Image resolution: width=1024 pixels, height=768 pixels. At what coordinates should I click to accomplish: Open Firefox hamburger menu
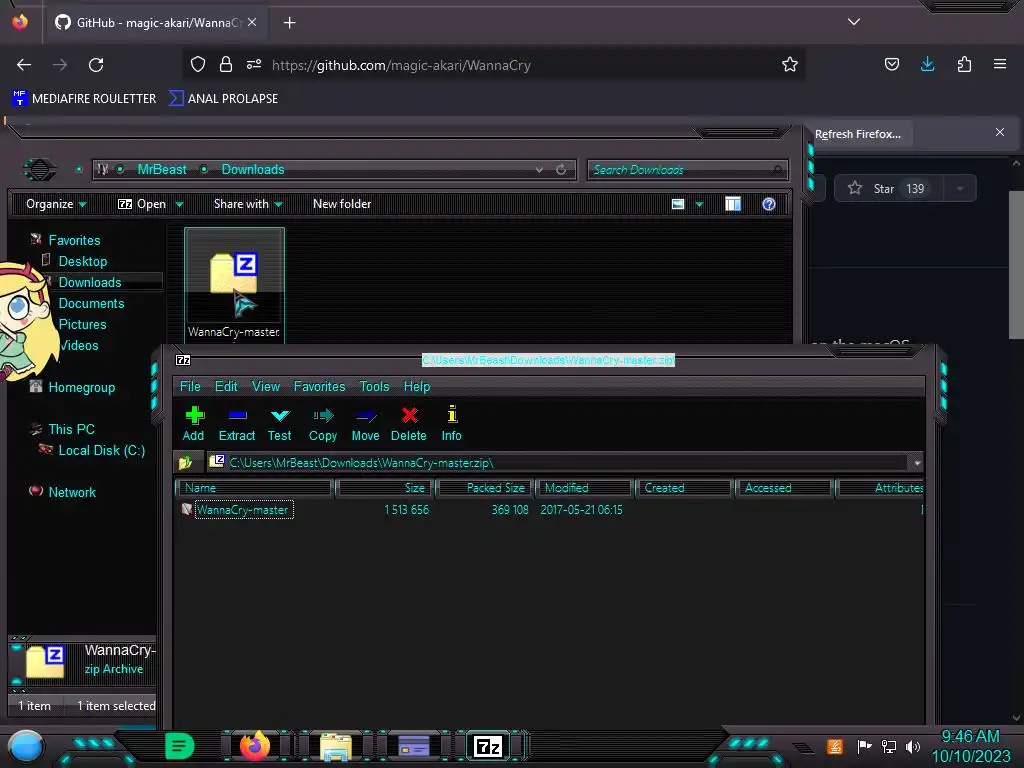click(1000, 64)
